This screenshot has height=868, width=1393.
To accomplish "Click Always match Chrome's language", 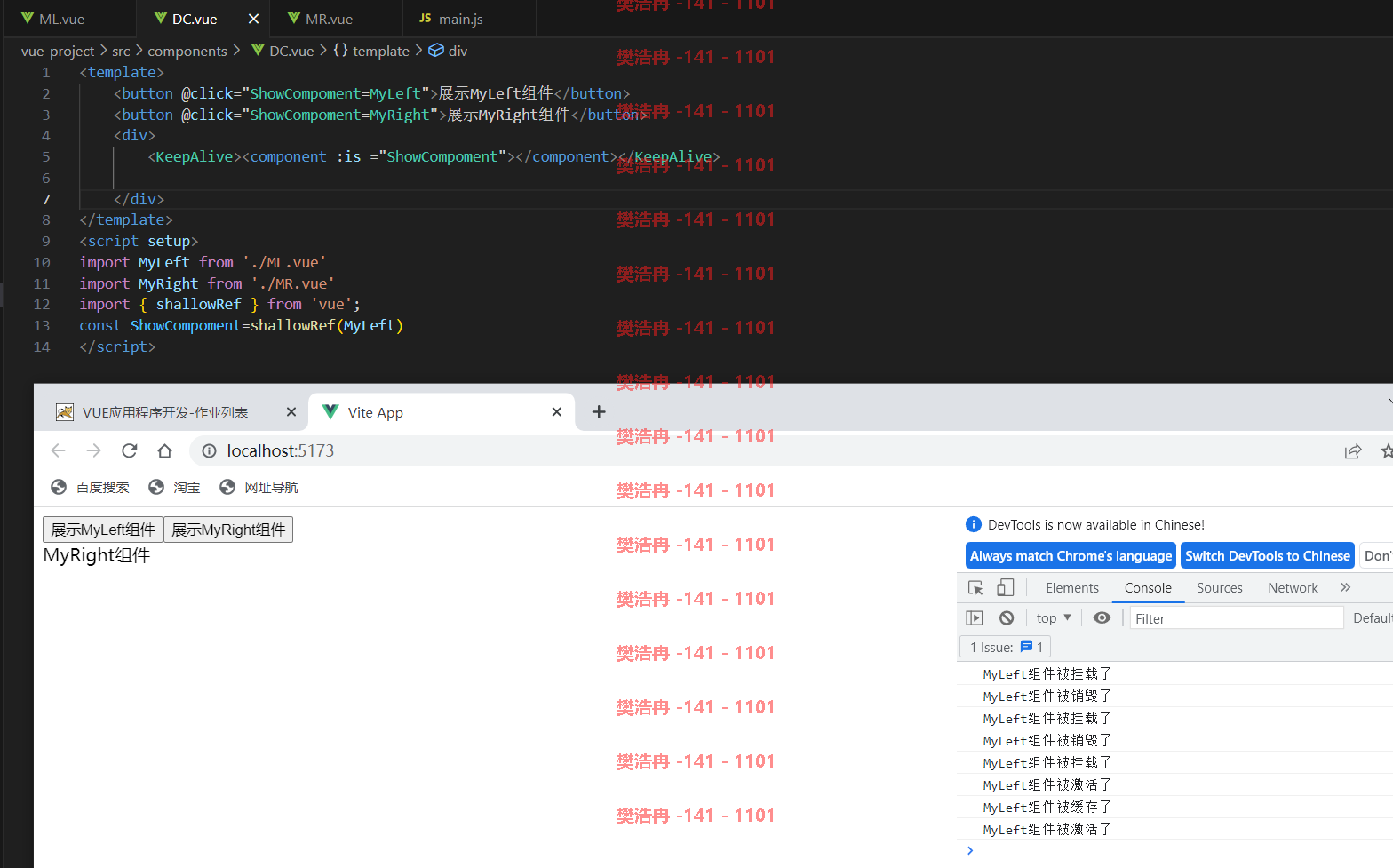I will coord(1071,556).
